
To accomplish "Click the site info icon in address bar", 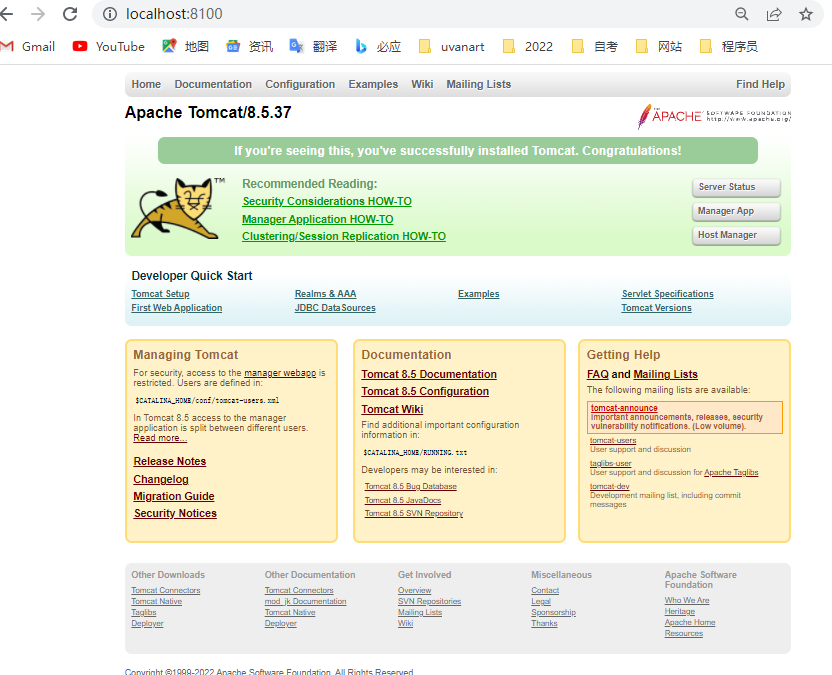I will coord(110,14).
